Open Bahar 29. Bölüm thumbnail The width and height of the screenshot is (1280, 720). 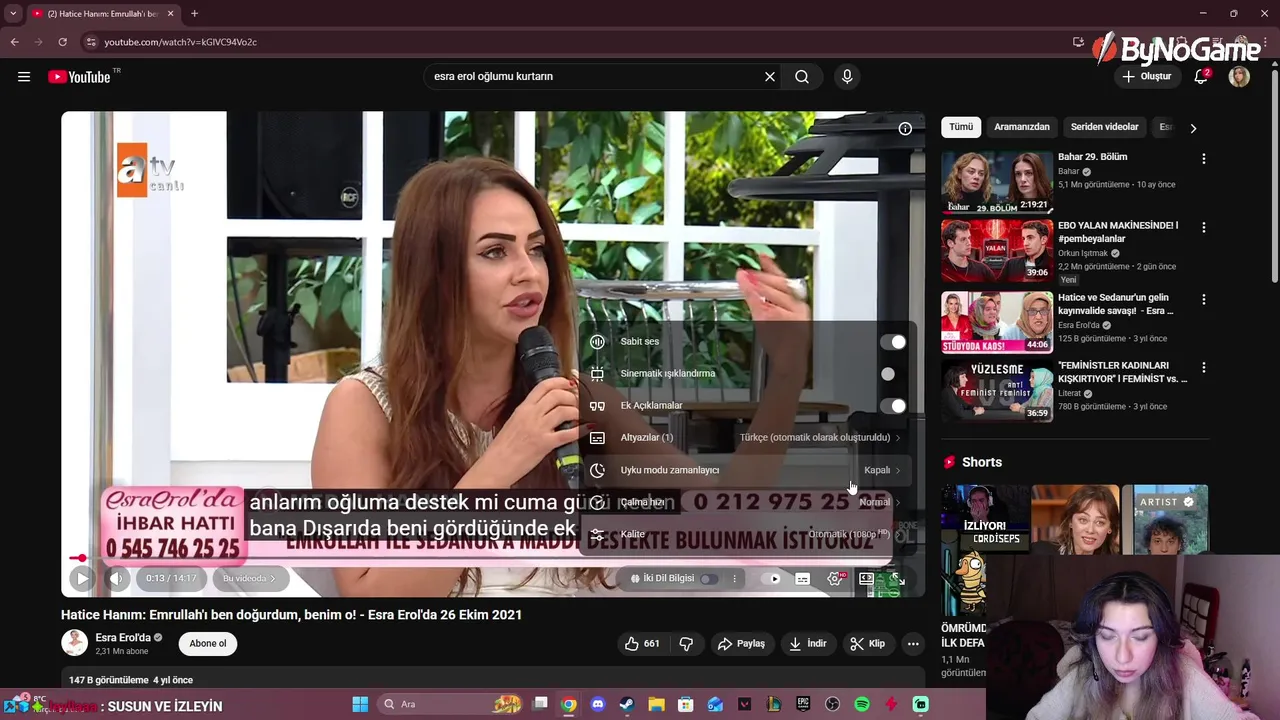click(997, 182)
